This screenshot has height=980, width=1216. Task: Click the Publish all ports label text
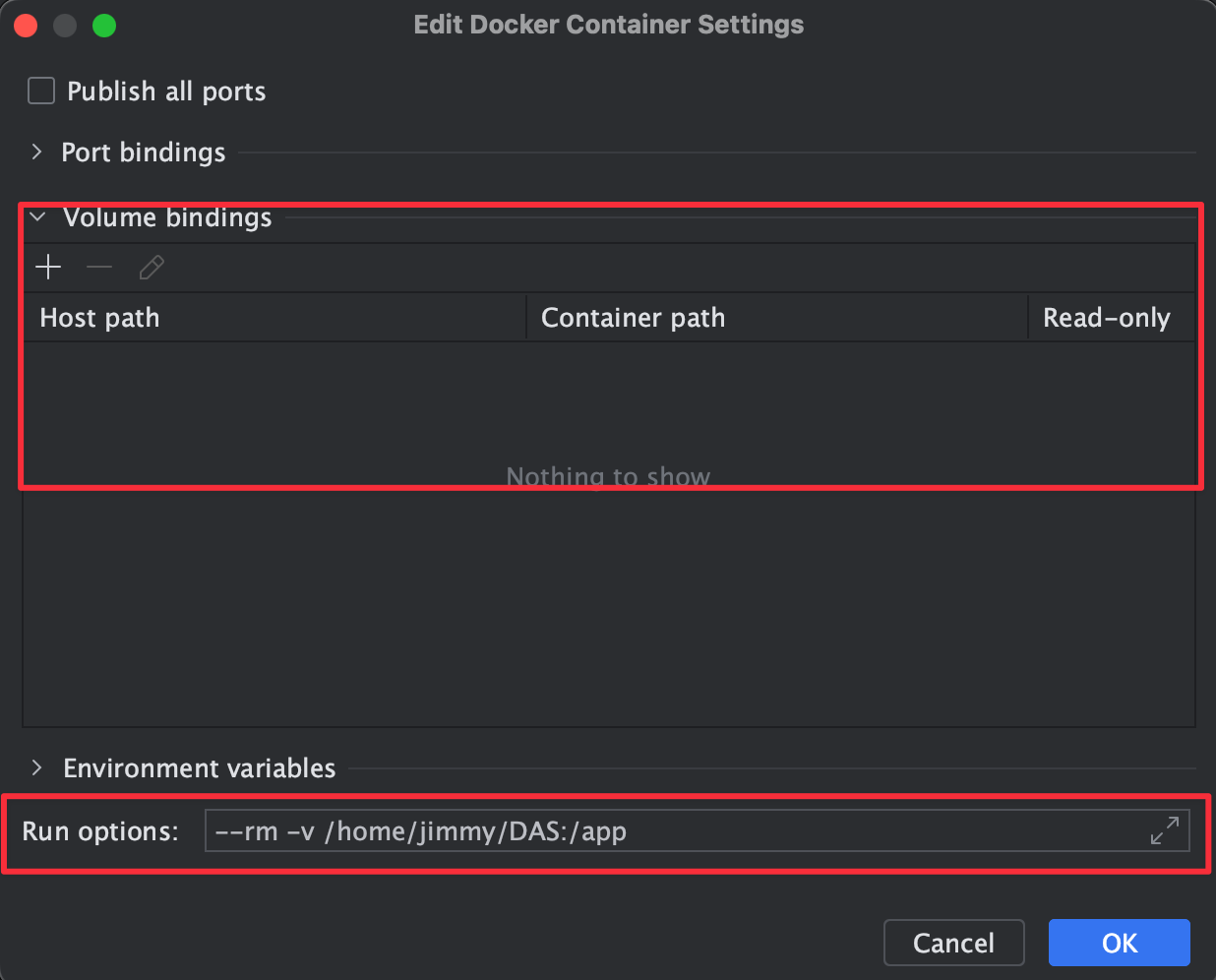pyautogui.click(x=166, y=92)
